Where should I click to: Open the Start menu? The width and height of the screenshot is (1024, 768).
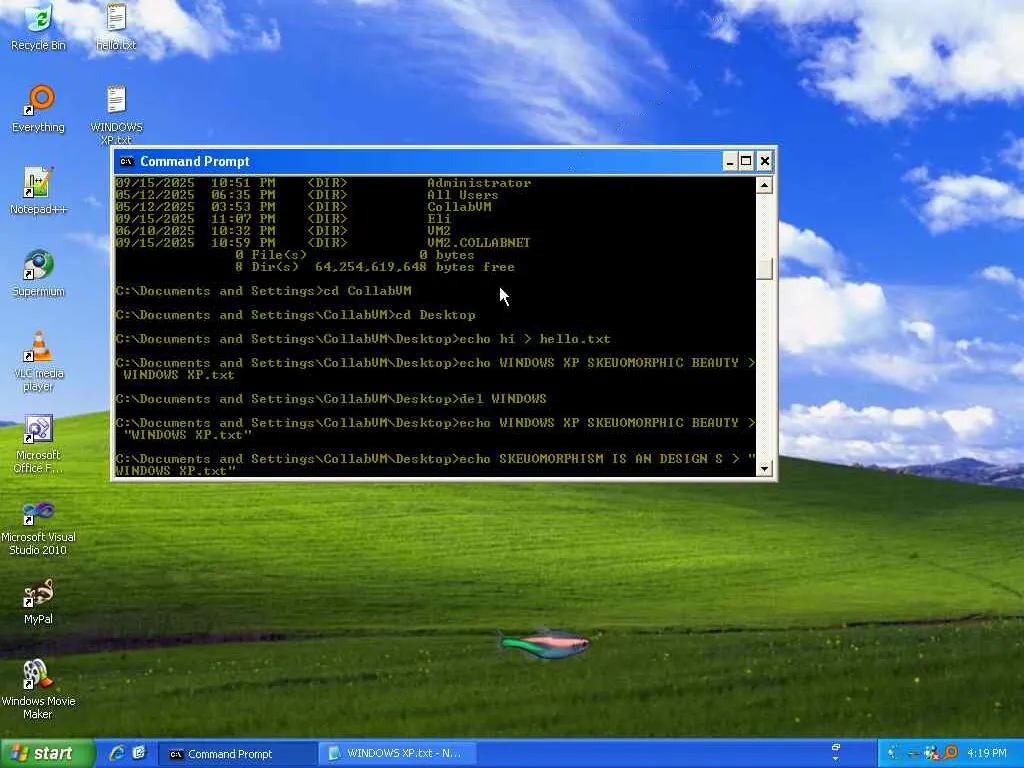pyautogui.click(x=47, y=753)
